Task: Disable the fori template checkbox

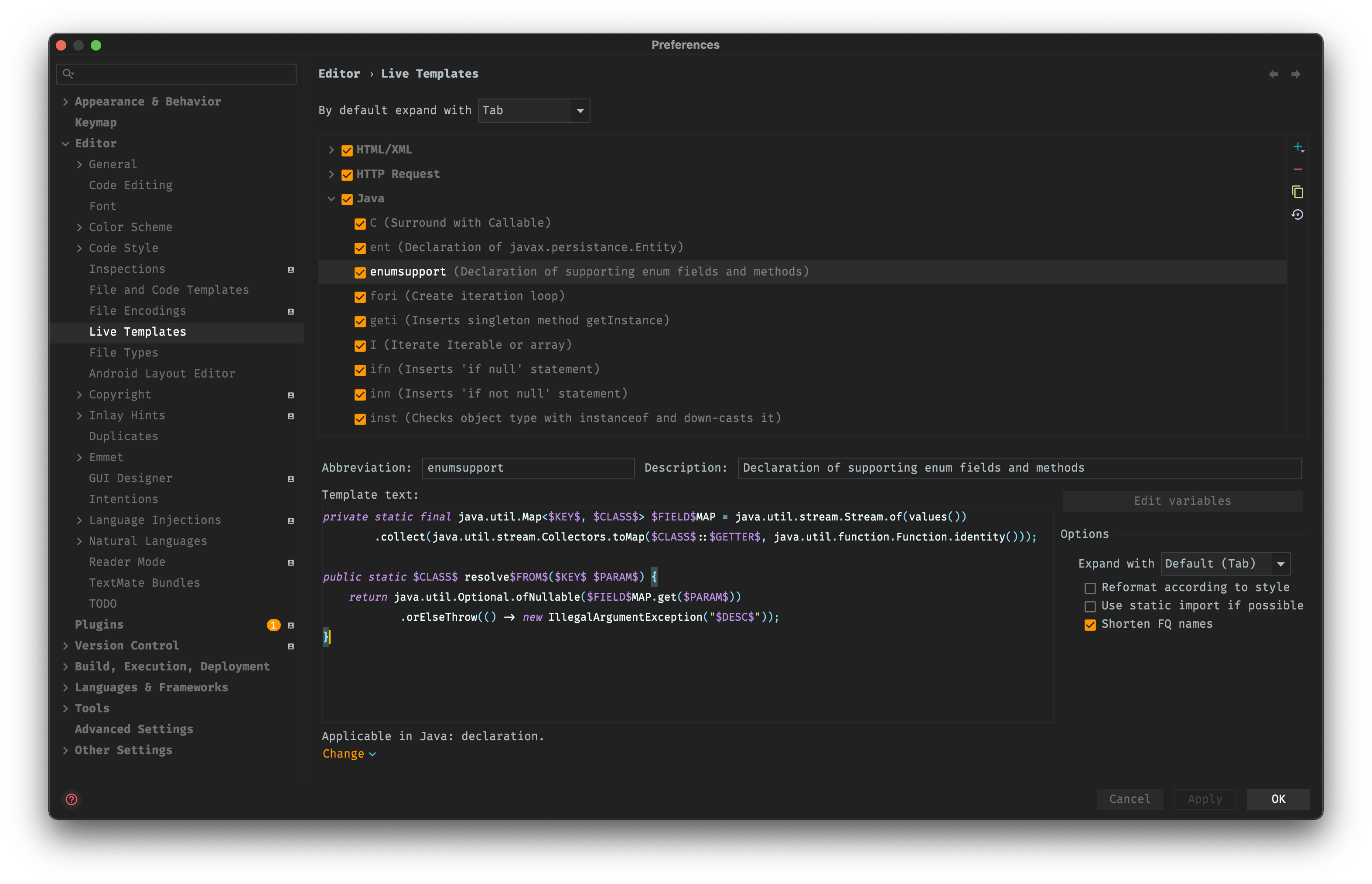Action: tap(360, 297)
